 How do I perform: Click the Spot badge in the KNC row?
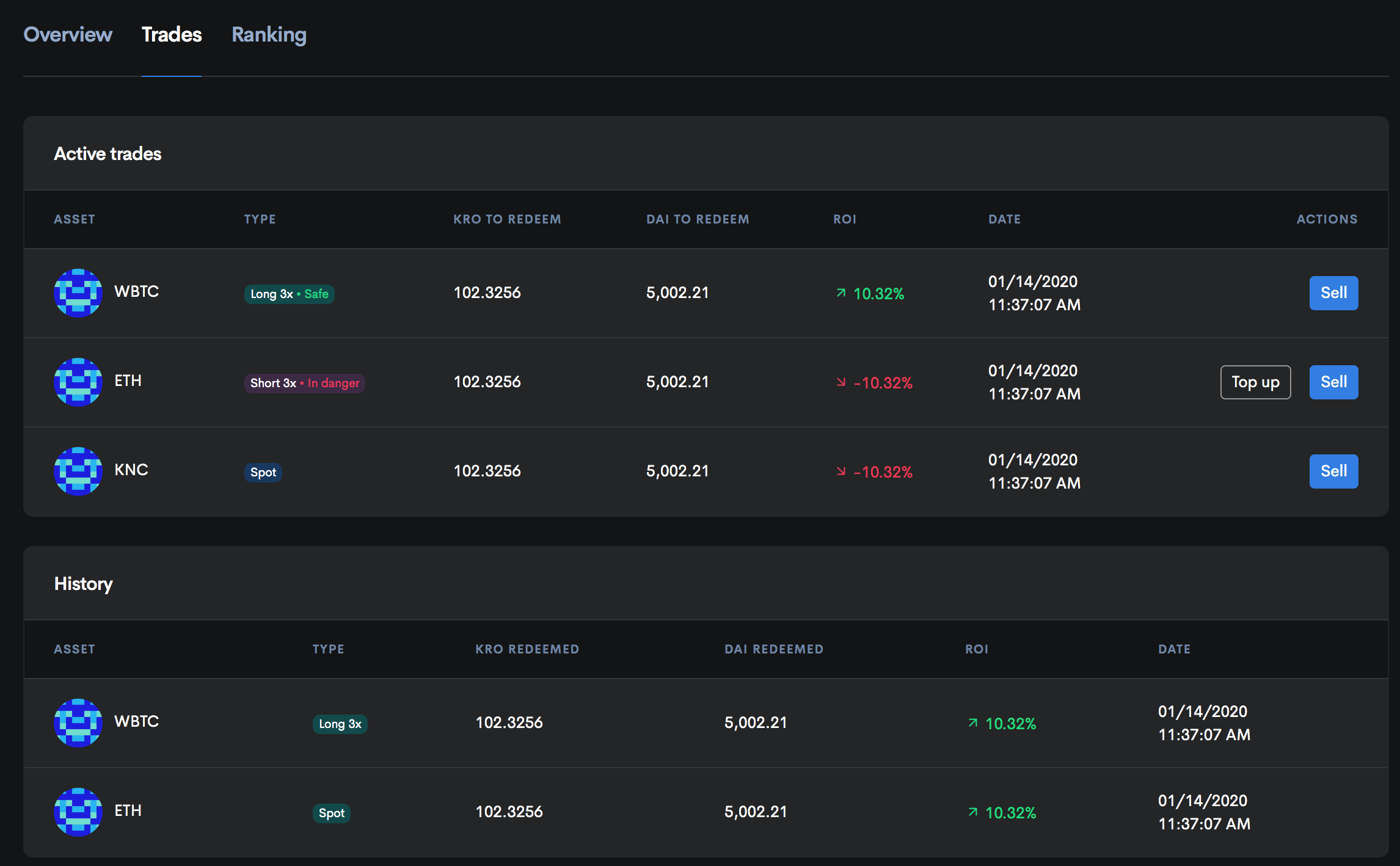coord(263,472)
